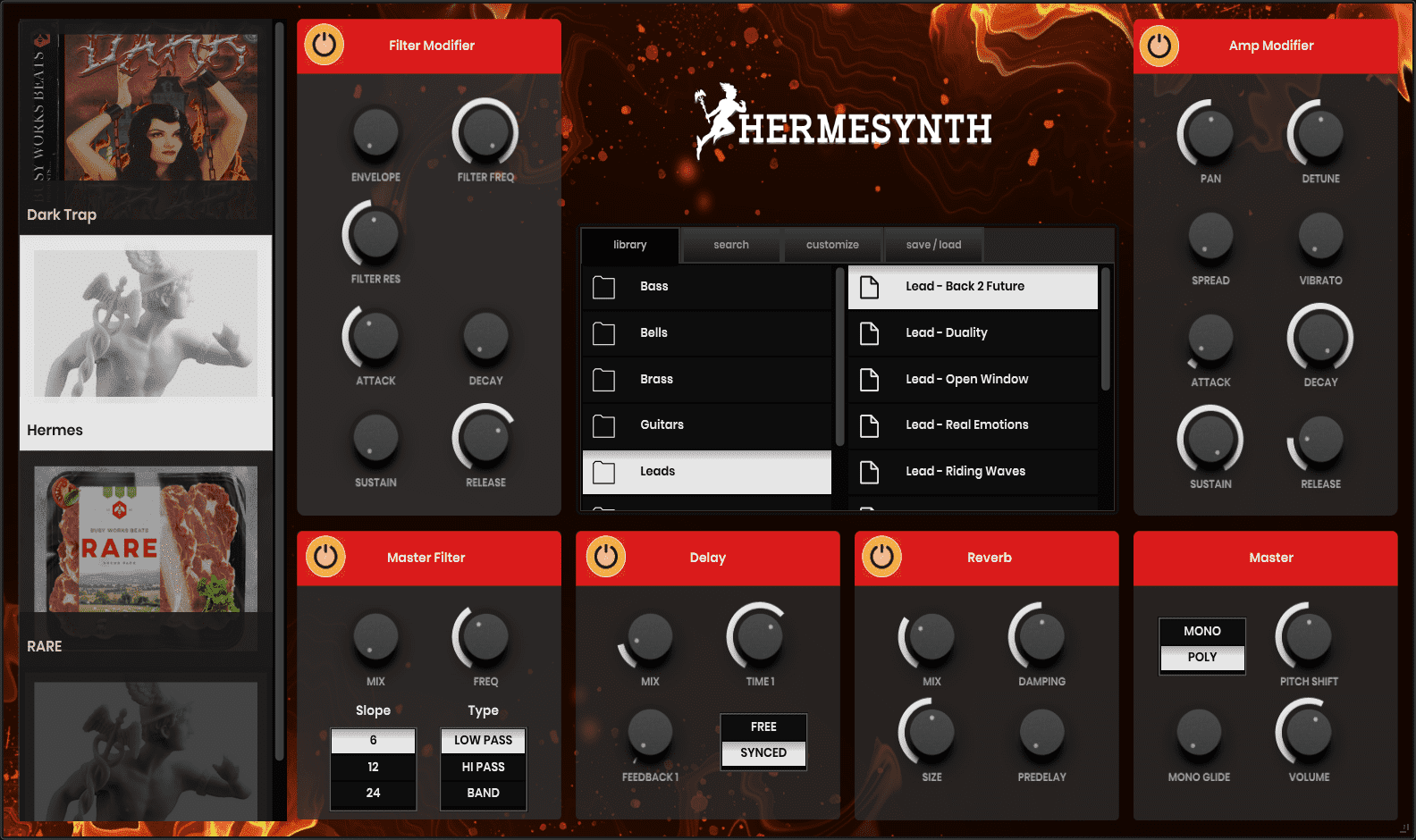Screen dimensions: 1416x840
Task: Open the Guitars folder icon
Action: pos(604,425)
